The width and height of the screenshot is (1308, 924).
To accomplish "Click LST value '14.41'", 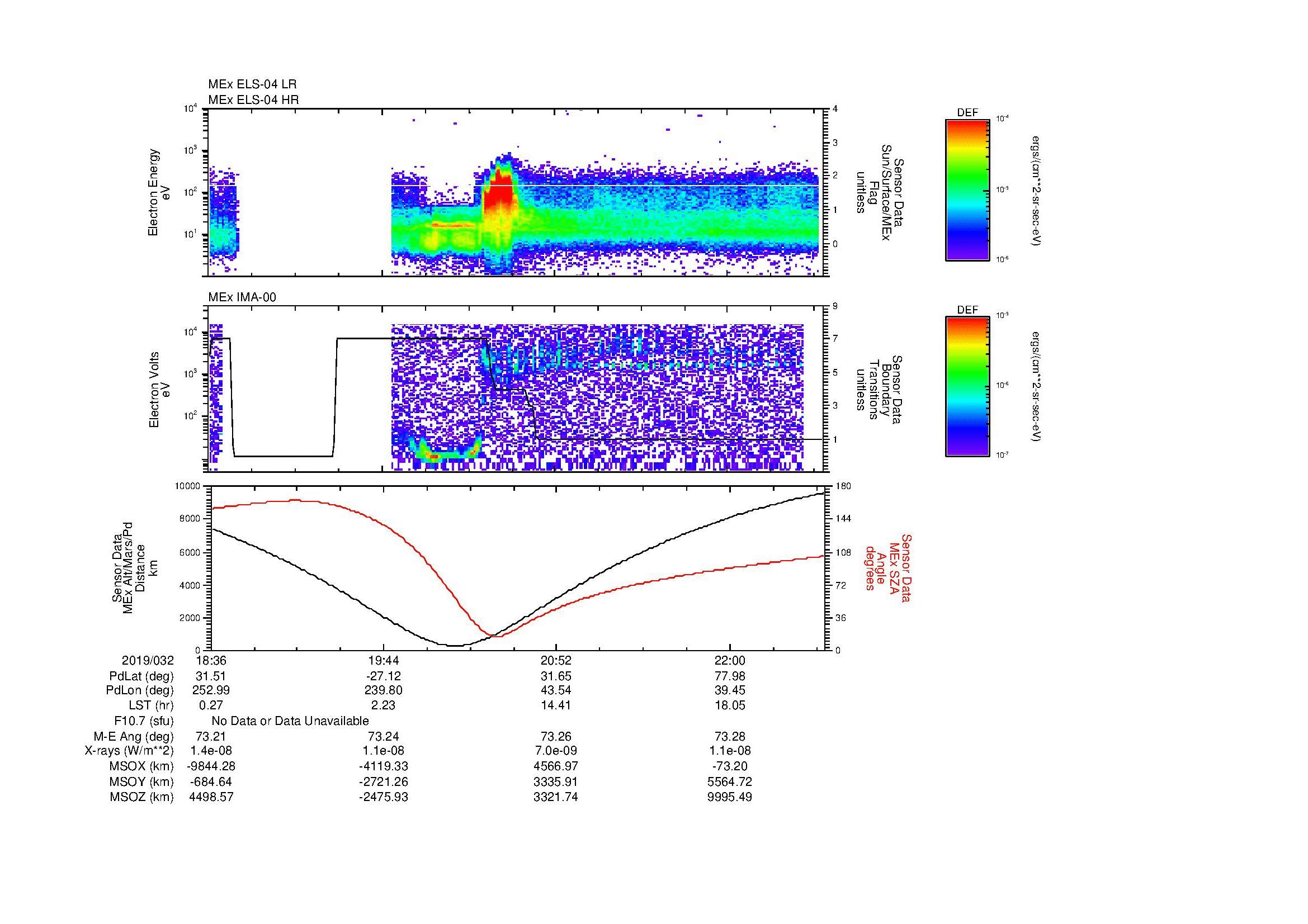I will tap(556, 705).
